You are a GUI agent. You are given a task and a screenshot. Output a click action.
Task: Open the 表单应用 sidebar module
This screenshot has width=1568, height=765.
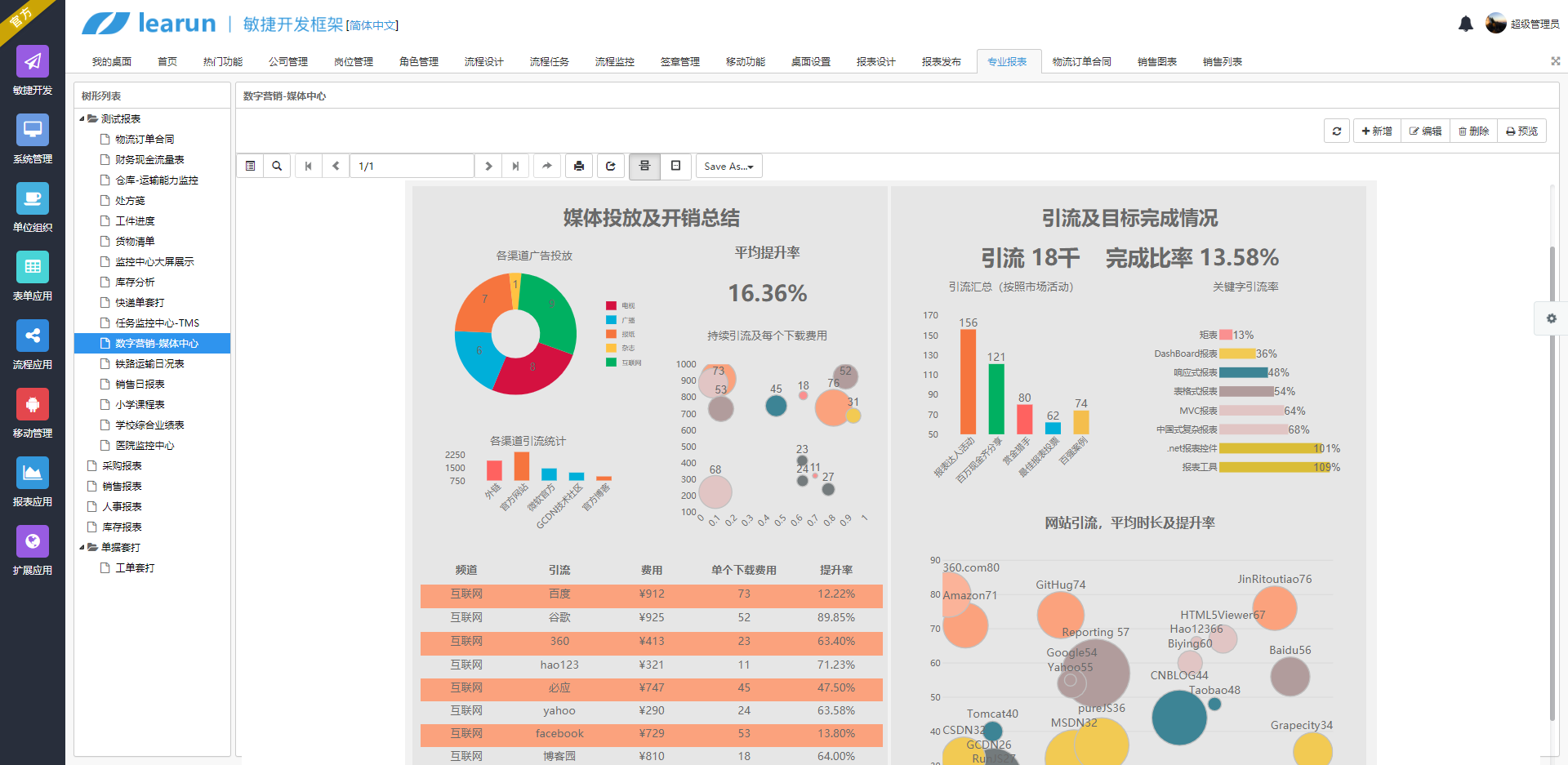pyautogui.click(x=33, y=277)
